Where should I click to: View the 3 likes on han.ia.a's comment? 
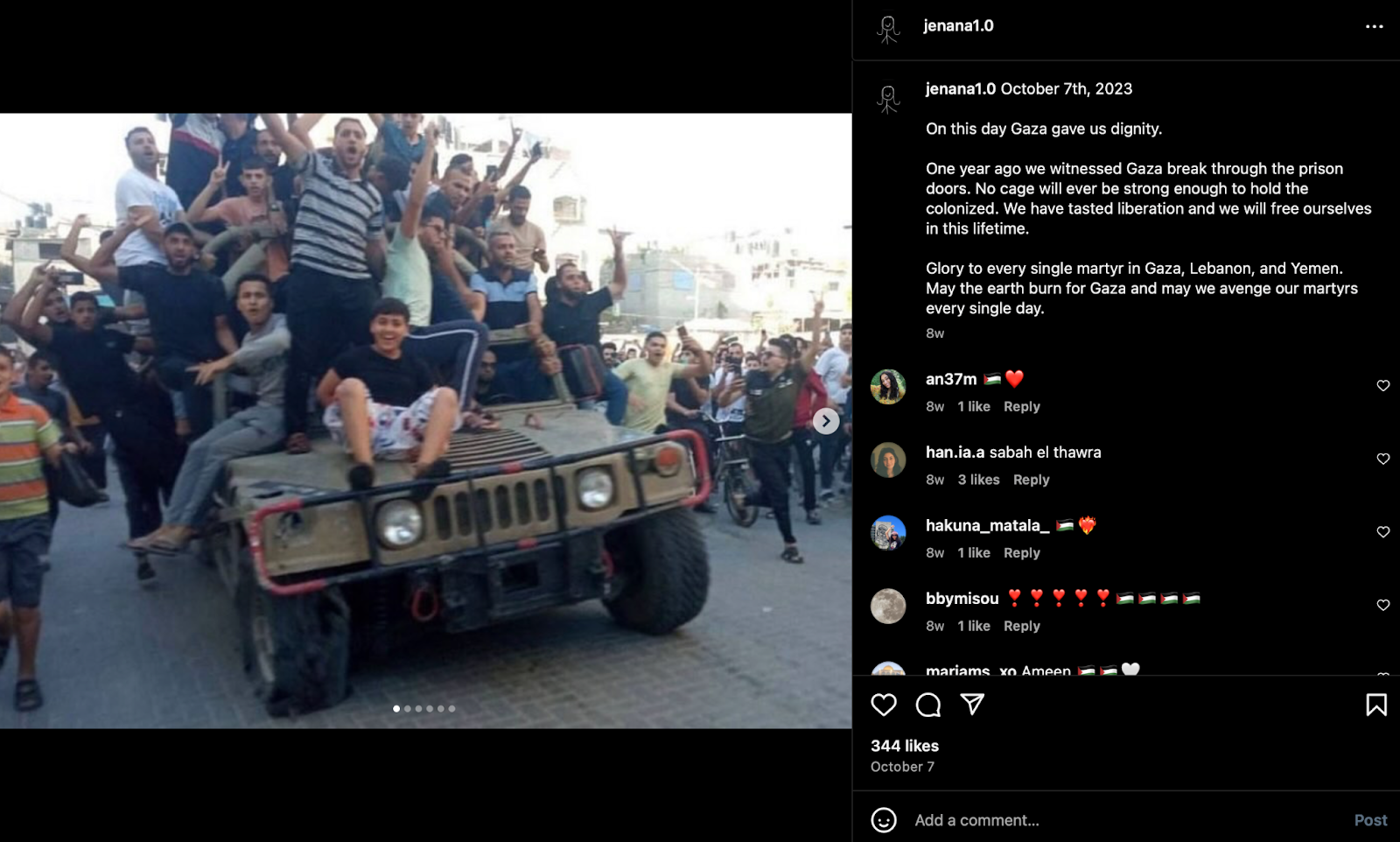tap(978, 480)
